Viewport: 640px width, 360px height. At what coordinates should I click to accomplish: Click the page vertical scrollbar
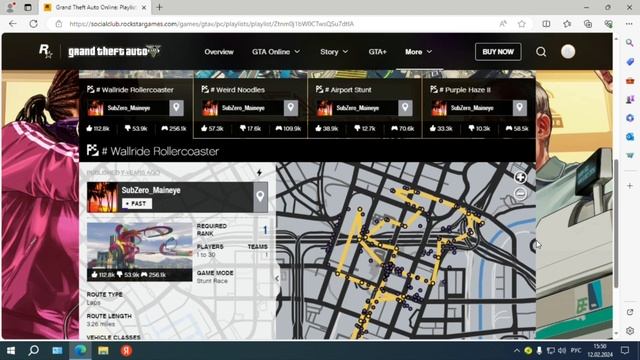(616, 223)
